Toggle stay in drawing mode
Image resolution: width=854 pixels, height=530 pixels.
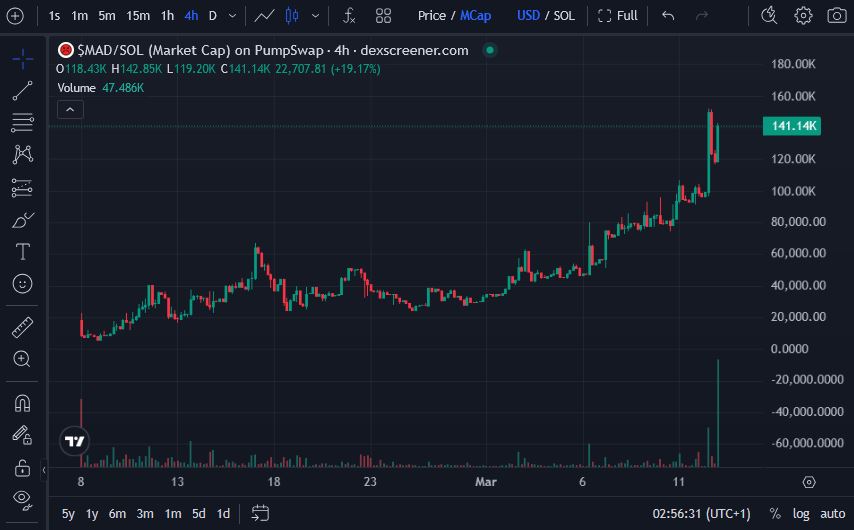22,435
